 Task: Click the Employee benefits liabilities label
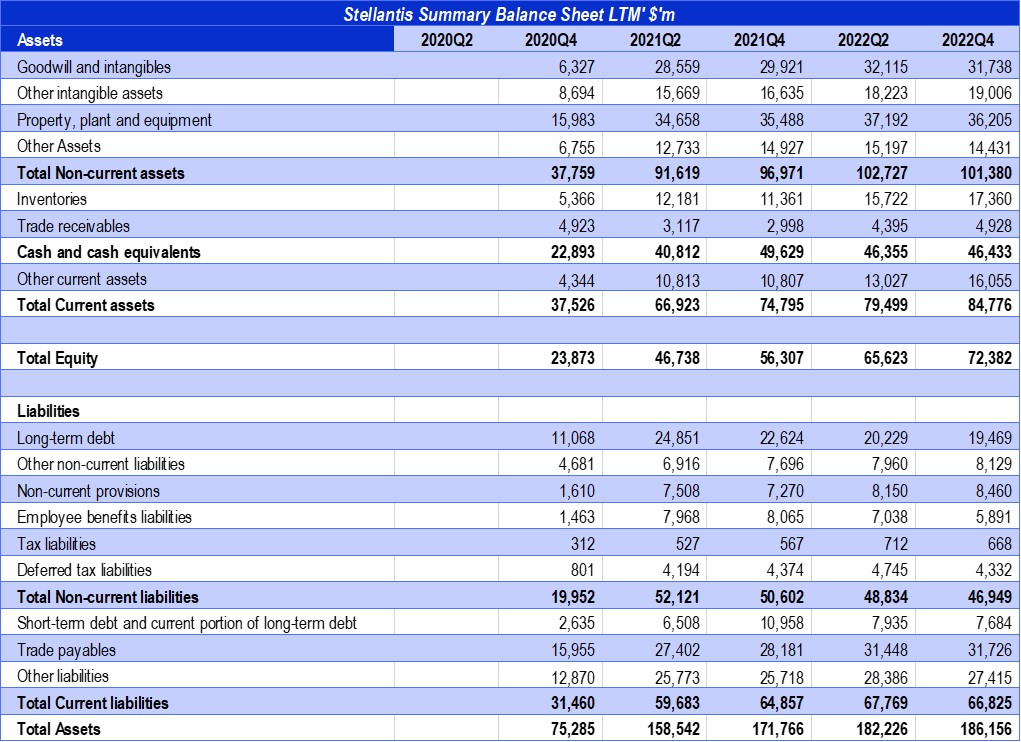point(104,517)
